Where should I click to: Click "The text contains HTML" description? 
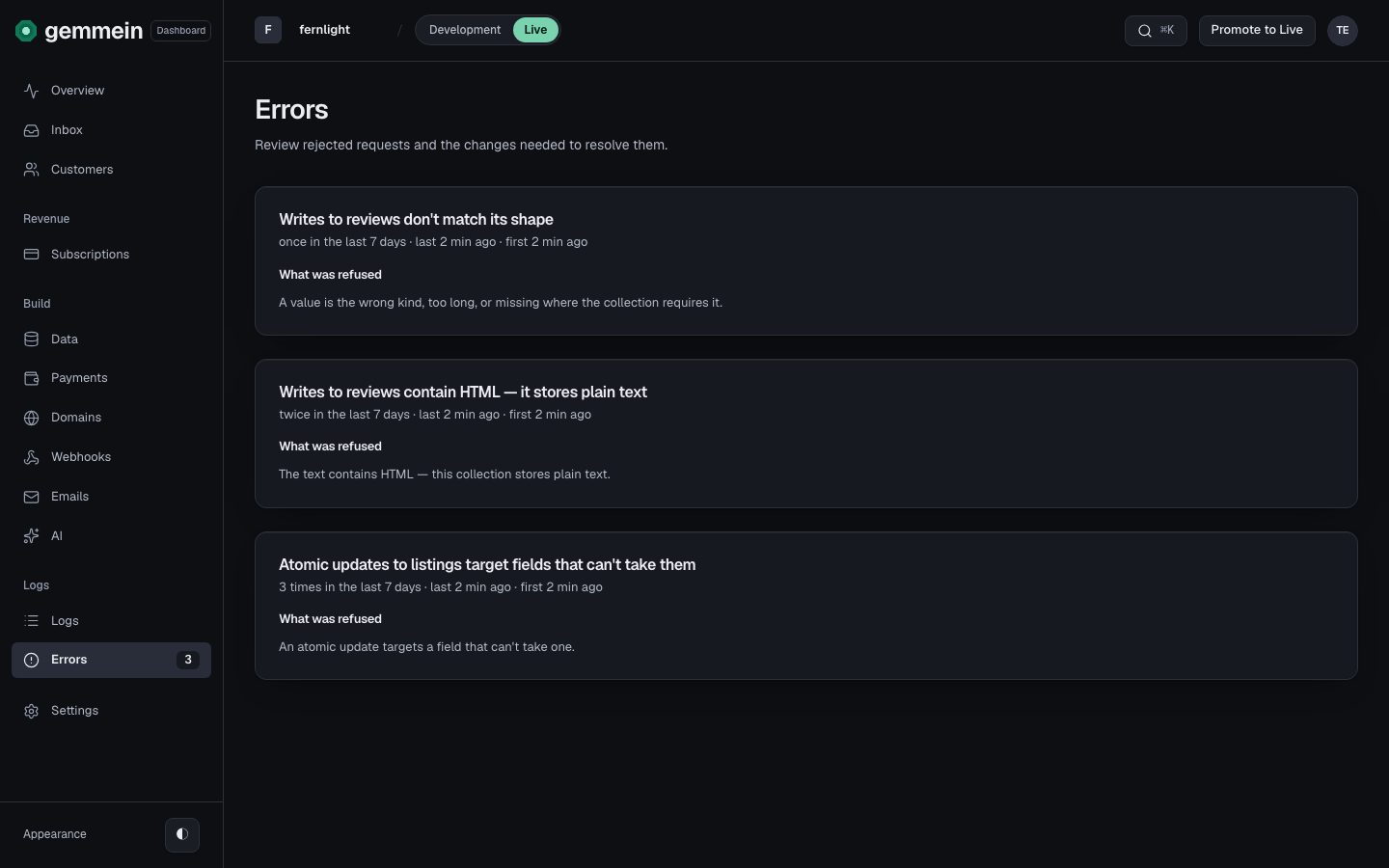(445, 475)
